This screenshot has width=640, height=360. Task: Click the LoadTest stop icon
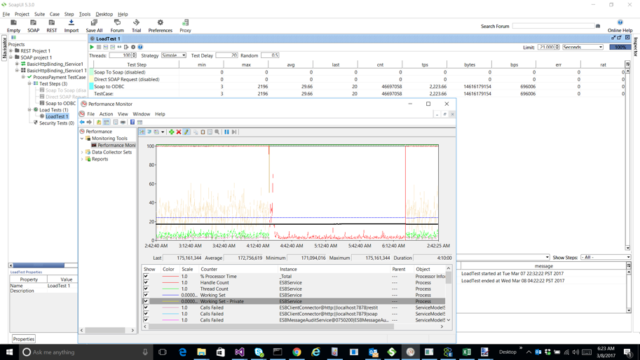pyautogui.click(x=99, y=47)
